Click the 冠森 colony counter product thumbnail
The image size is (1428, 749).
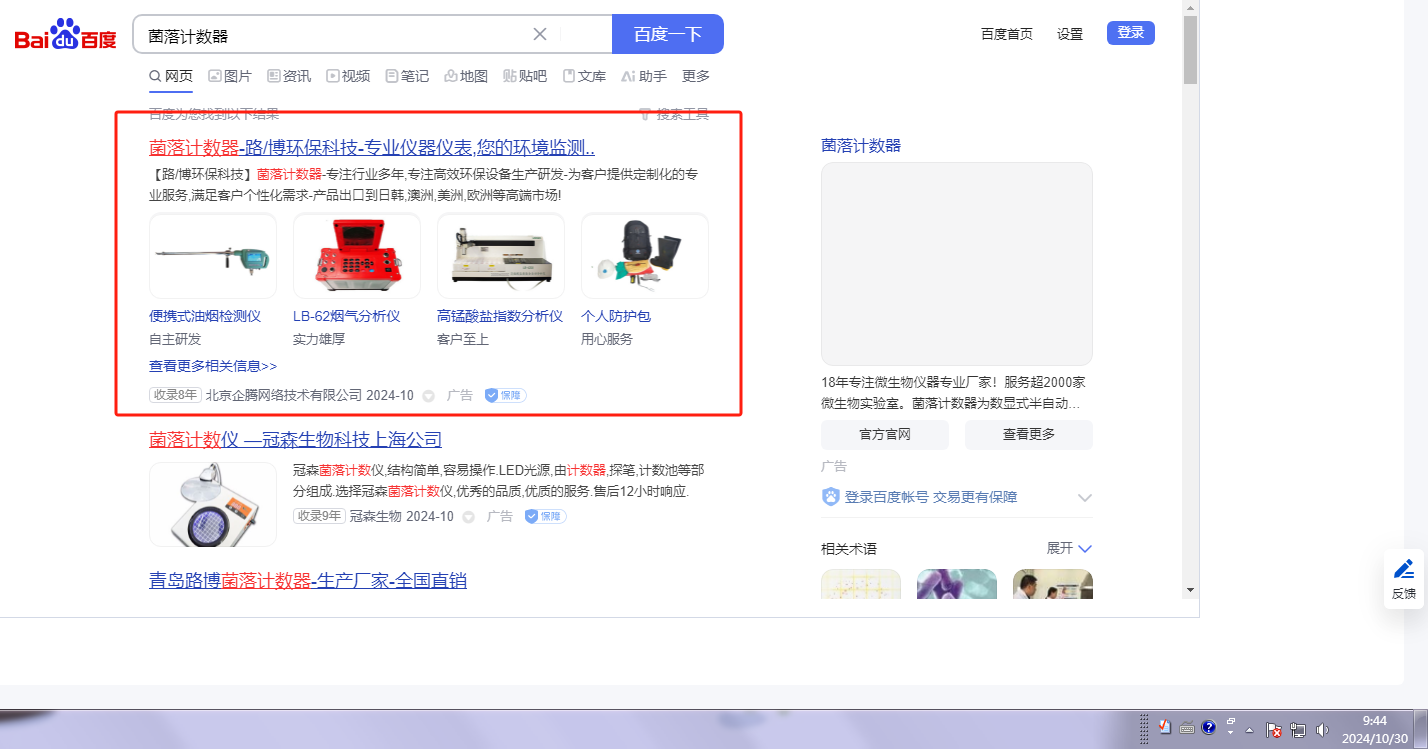(213, 504)
